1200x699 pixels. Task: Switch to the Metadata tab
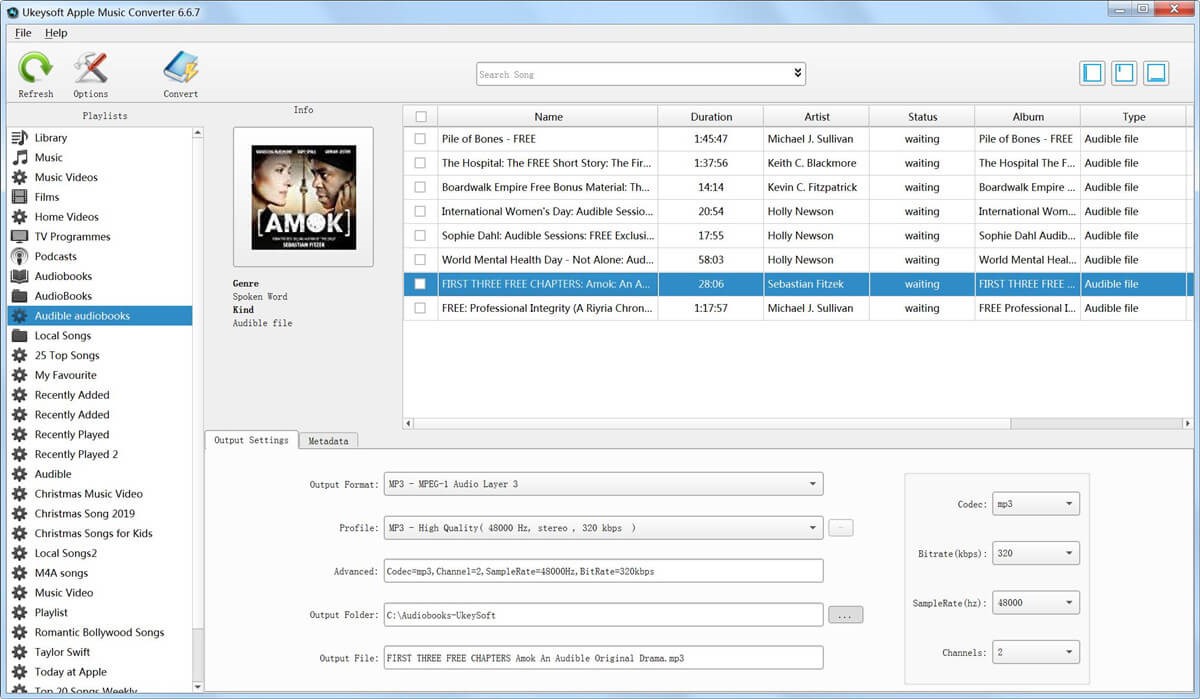(328, 441)
